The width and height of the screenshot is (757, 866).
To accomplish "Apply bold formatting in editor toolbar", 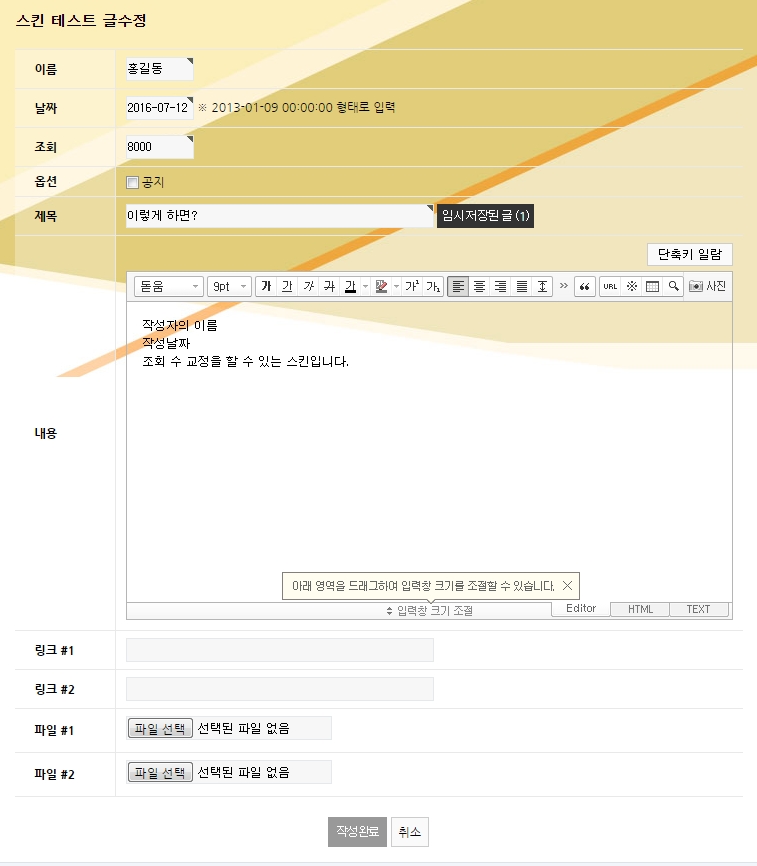I will click(x=266, y=286).
